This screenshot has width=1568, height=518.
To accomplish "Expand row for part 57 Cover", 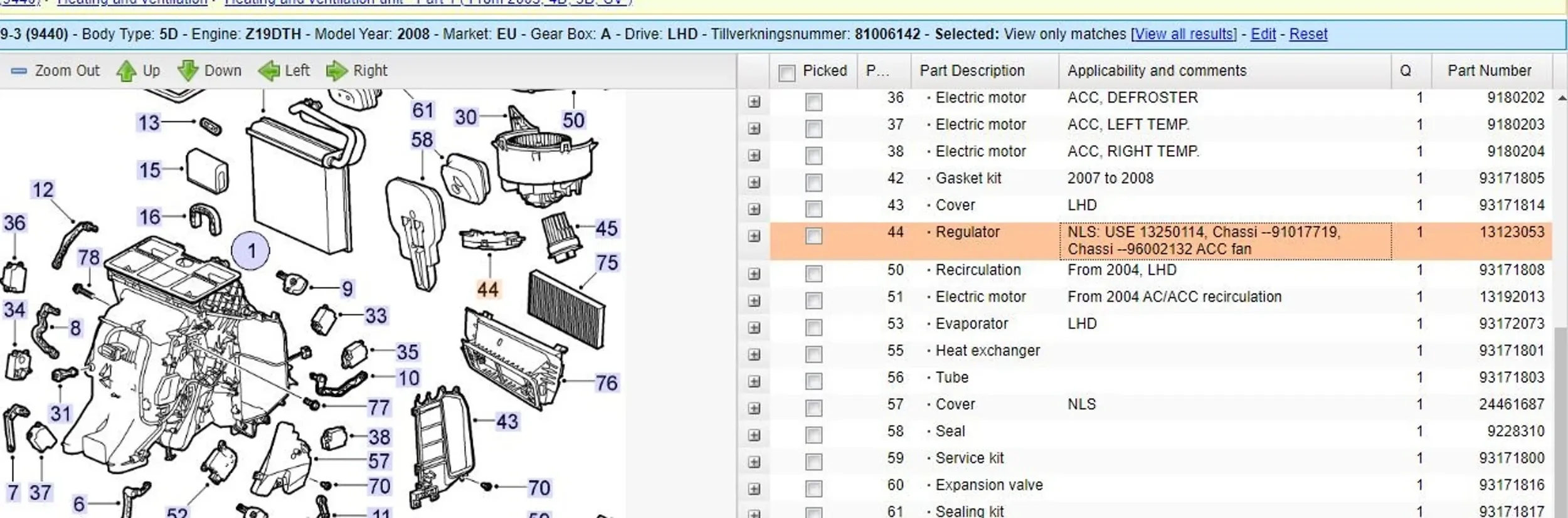I will (x=754, y=408).
